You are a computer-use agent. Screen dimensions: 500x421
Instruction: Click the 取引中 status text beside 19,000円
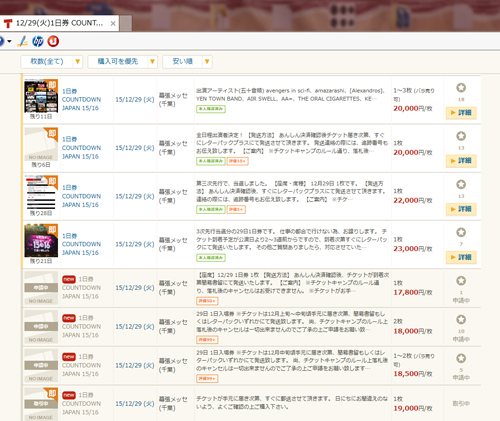(x=461, y=404)
